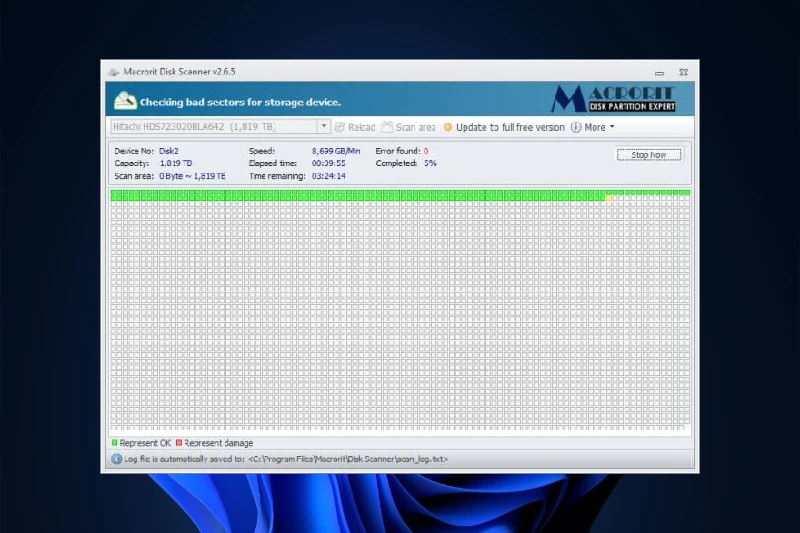Screen dimensions: 800x533
Task: Open the disk selection dropdown arrow
Action: [x=323, y=126]
